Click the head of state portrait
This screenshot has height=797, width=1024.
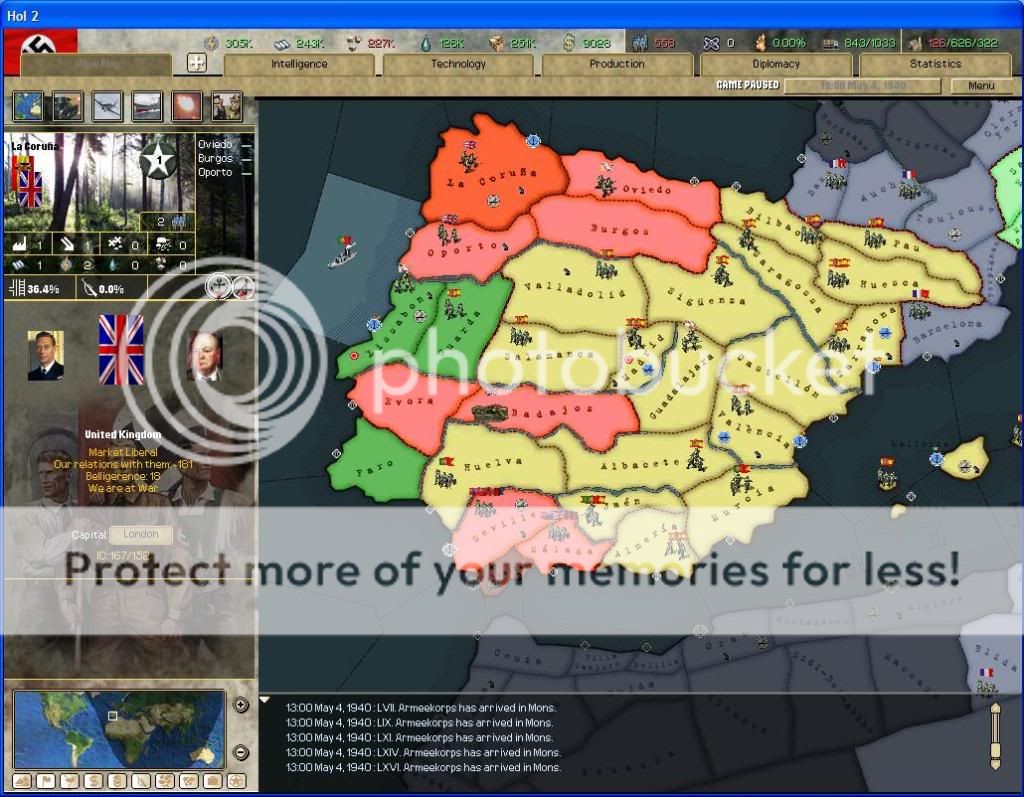coord(46,355)
